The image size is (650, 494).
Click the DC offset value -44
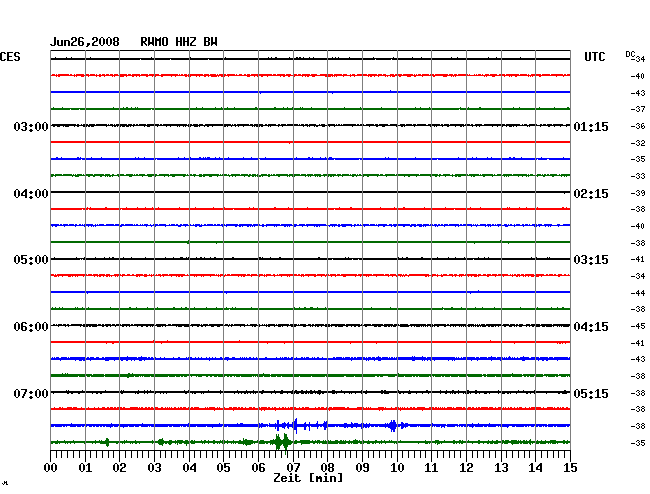coord(638,293)
